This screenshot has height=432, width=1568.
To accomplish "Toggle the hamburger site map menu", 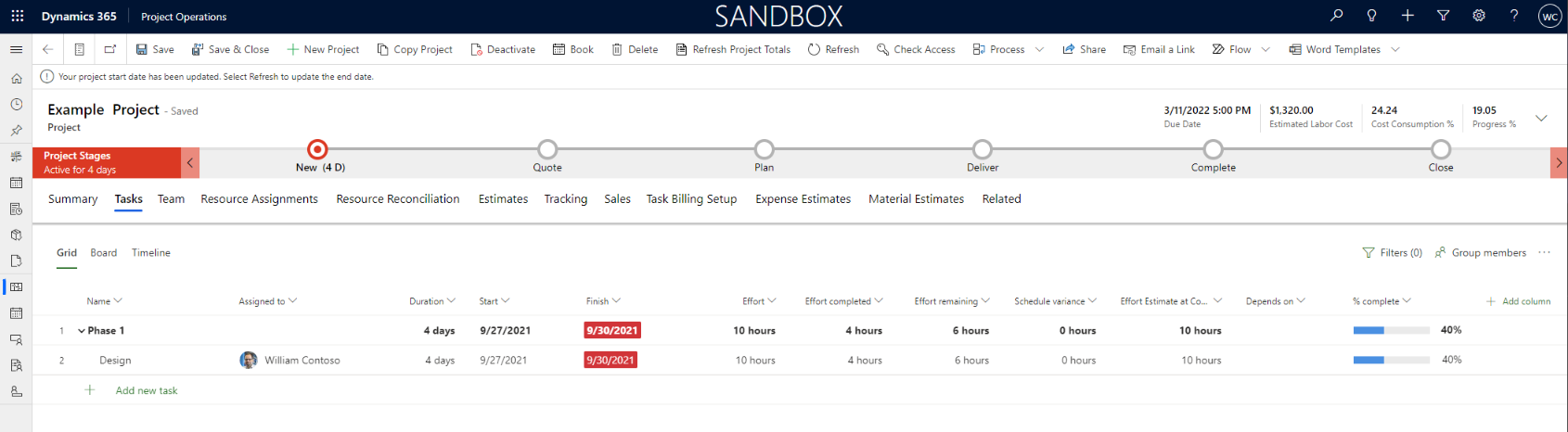I will (16, 49).
